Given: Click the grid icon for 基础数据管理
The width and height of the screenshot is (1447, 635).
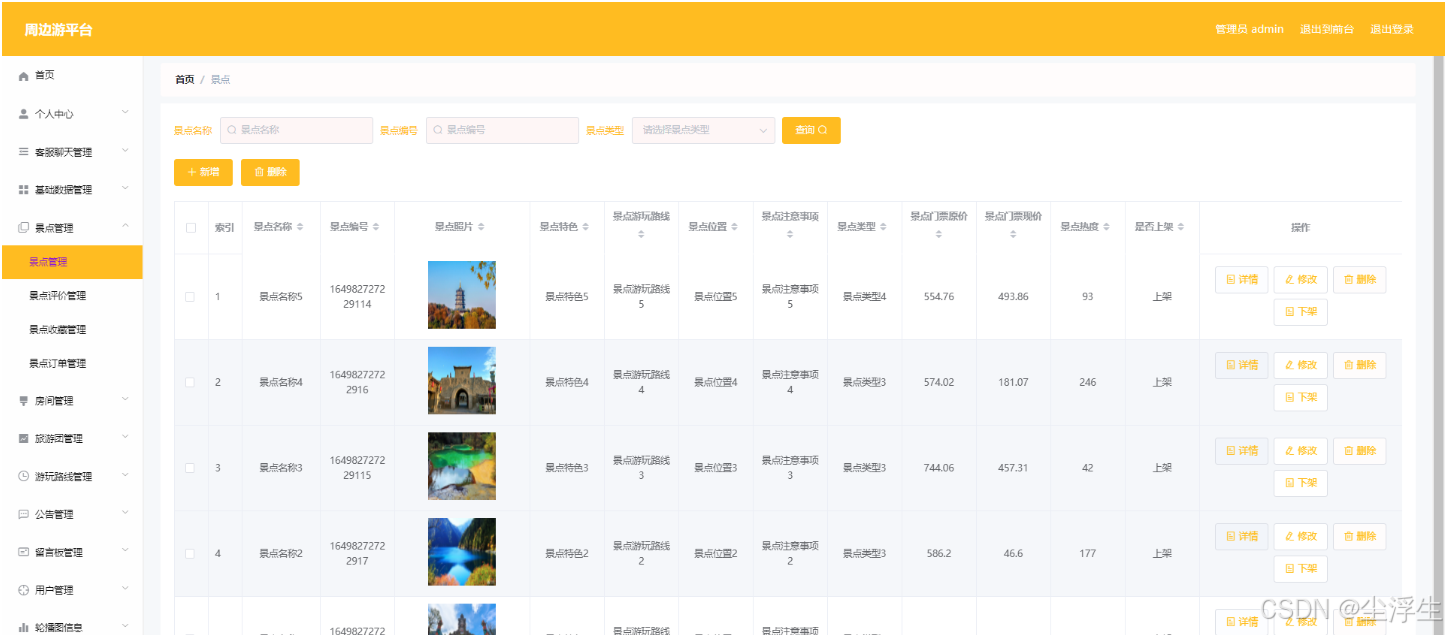Looking at the screenshot, I should pyautogui.click(x=24, y=190).
